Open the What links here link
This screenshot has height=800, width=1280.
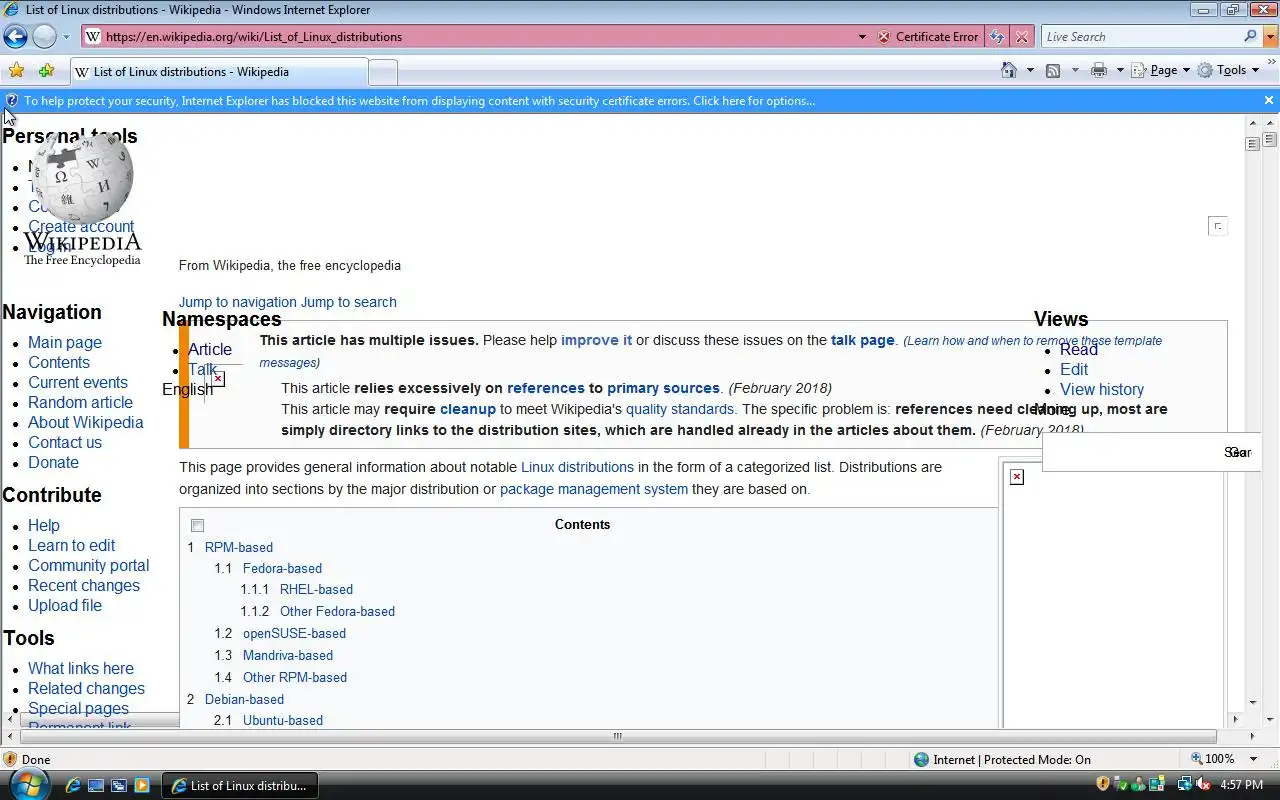(81, 668)
